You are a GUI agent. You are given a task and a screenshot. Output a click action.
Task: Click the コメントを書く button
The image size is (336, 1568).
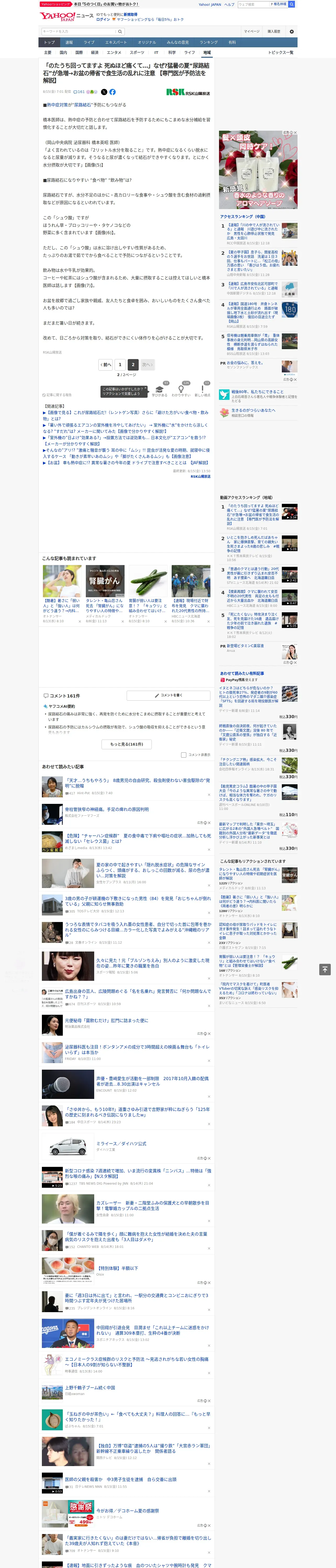pyautogui.click(x=168, y=695)
